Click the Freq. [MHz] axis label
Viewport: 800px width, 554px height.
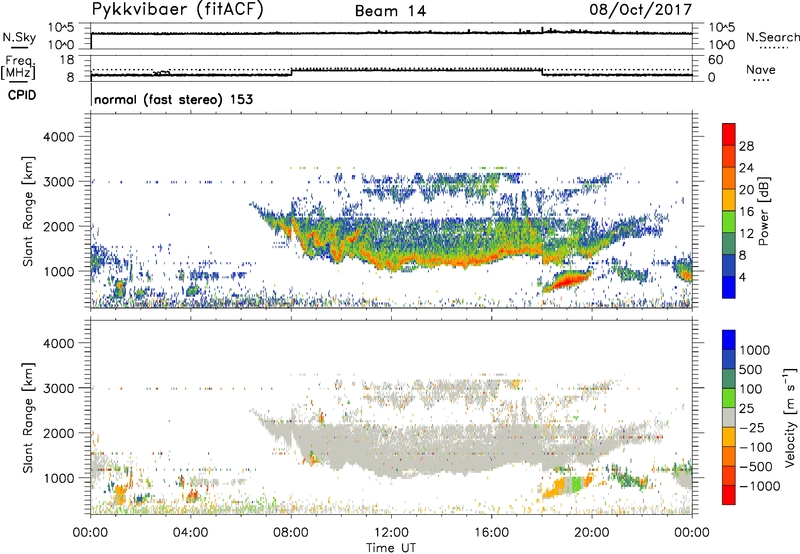click(x=18, y=67)
